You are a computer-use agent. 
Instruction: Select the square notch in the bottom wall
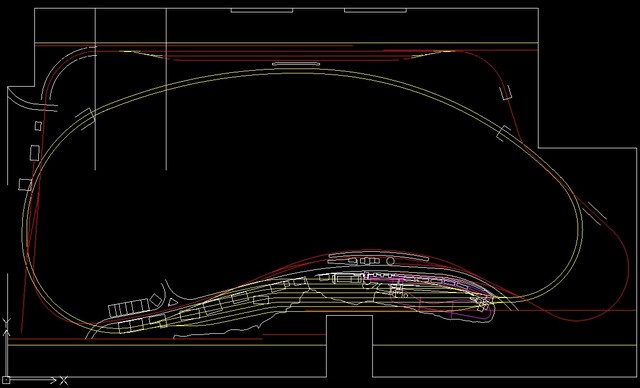coord(349,346)
